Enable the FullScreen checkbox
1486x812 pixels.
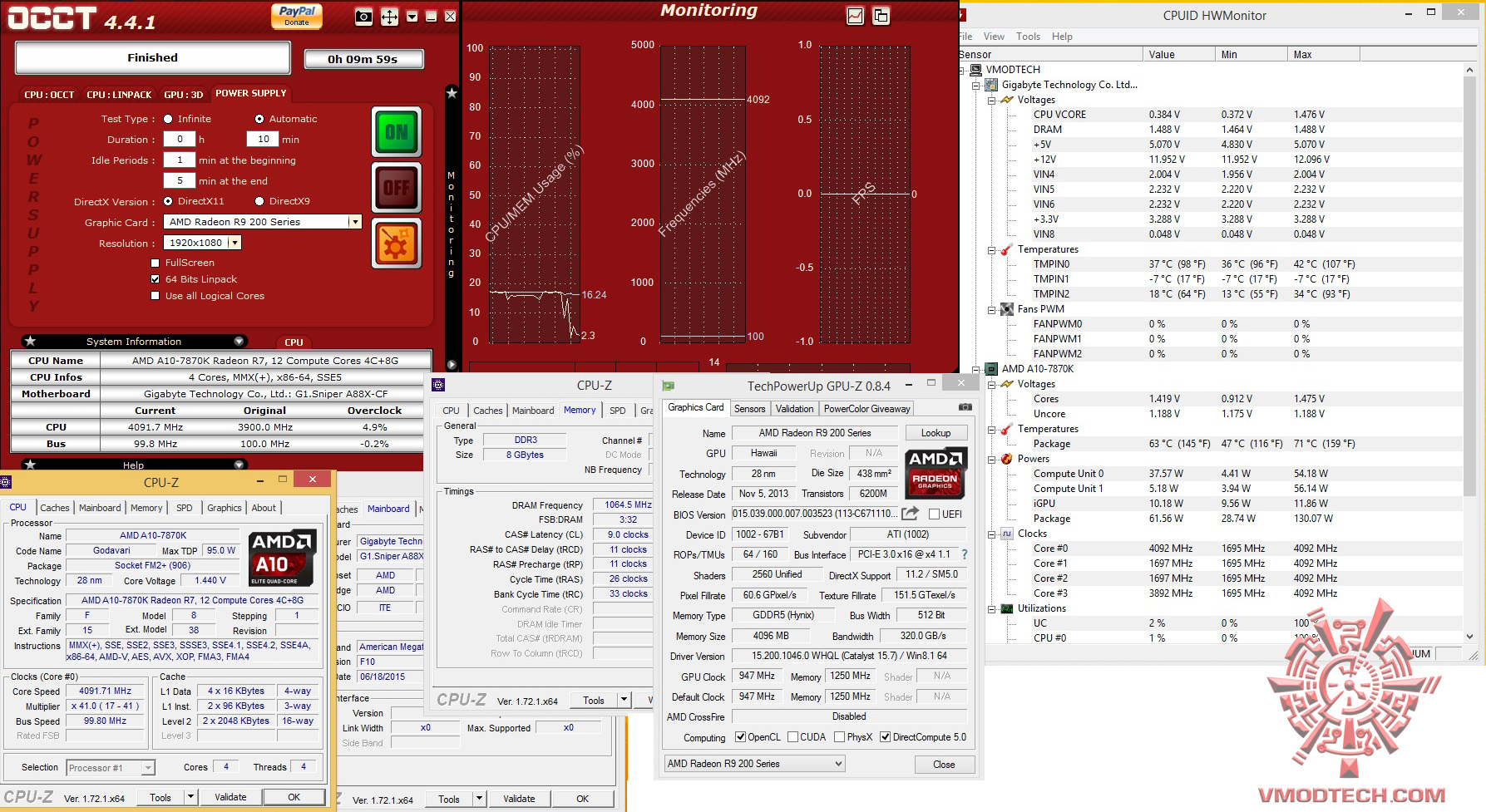point(155,263)
